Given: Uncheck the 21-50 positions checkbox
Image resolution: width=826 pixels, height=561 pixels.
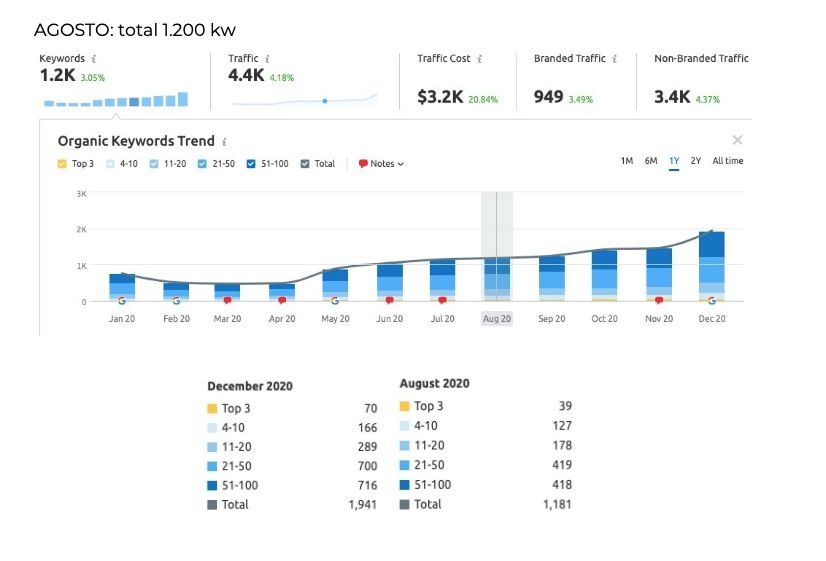Looking at the screenshot, I should (202, 164).
